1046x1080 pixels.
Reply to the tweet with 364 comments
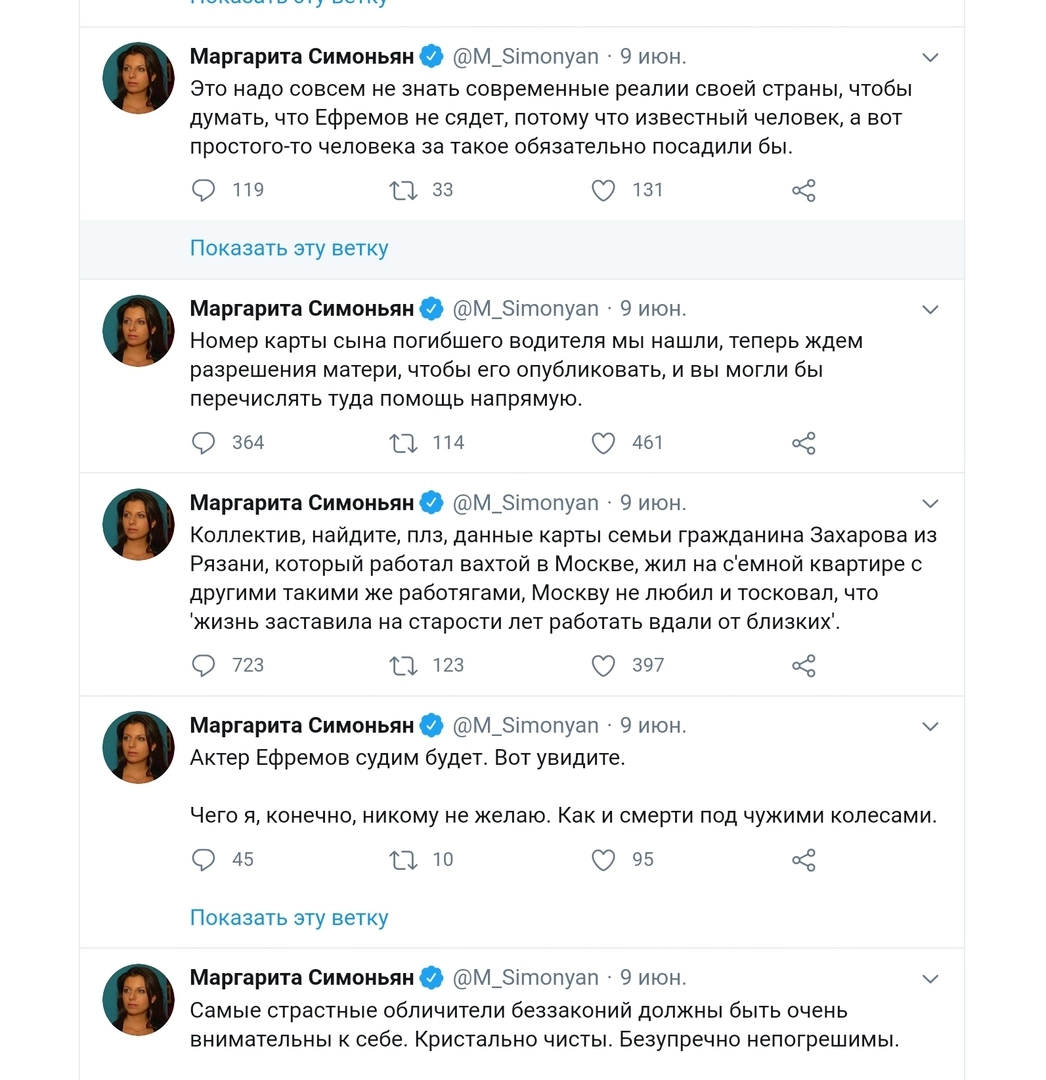(203, 443)
